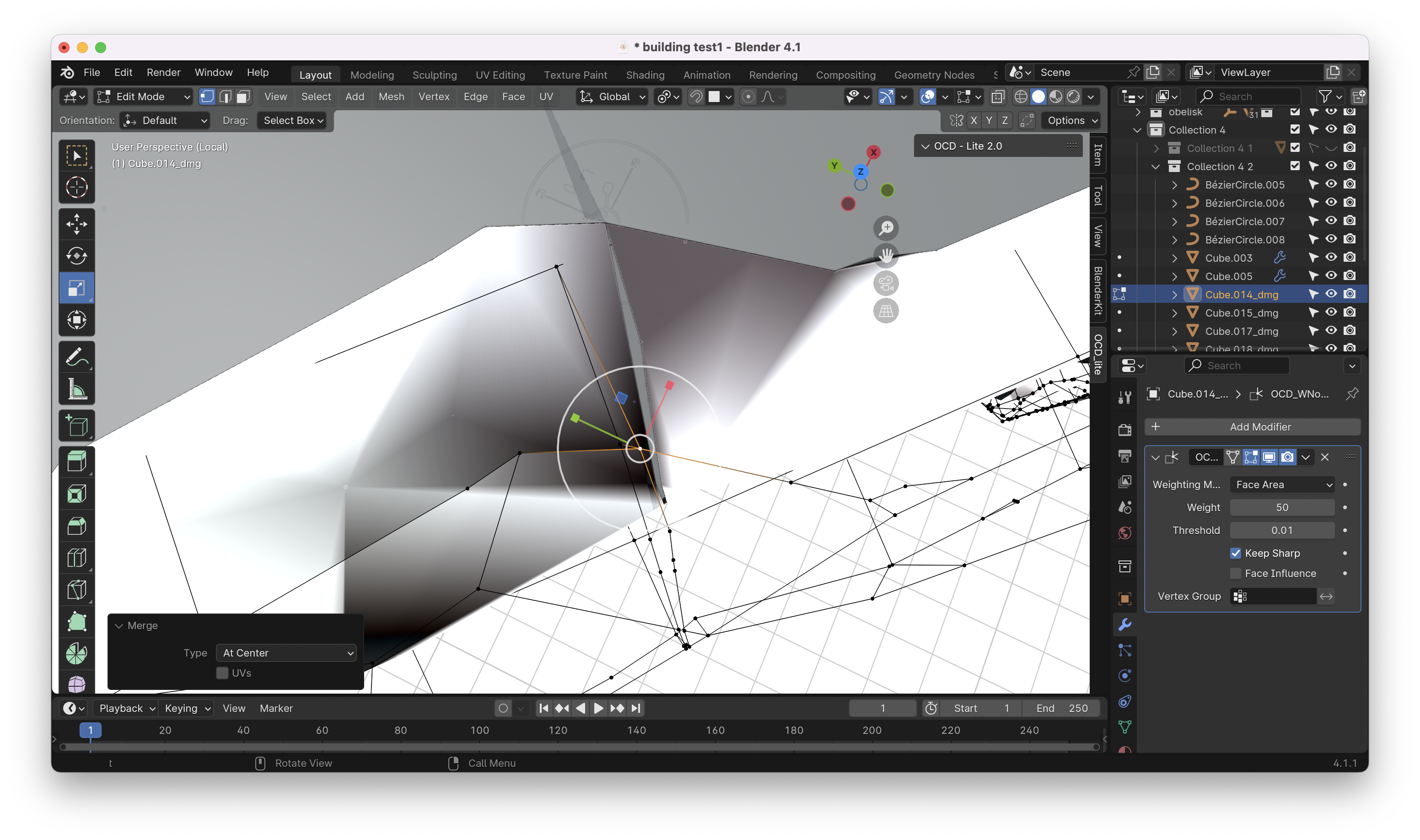Open the Edit Mode dropdown

pos(143,97)
